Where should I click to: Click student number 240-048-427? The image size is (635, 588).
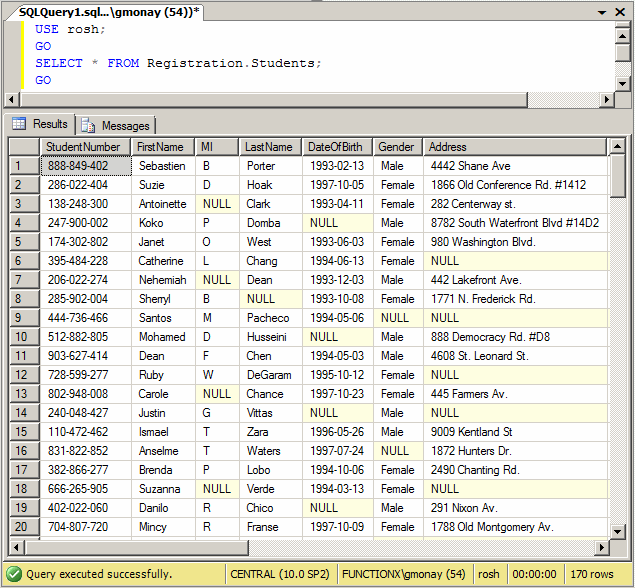[85, 413]
